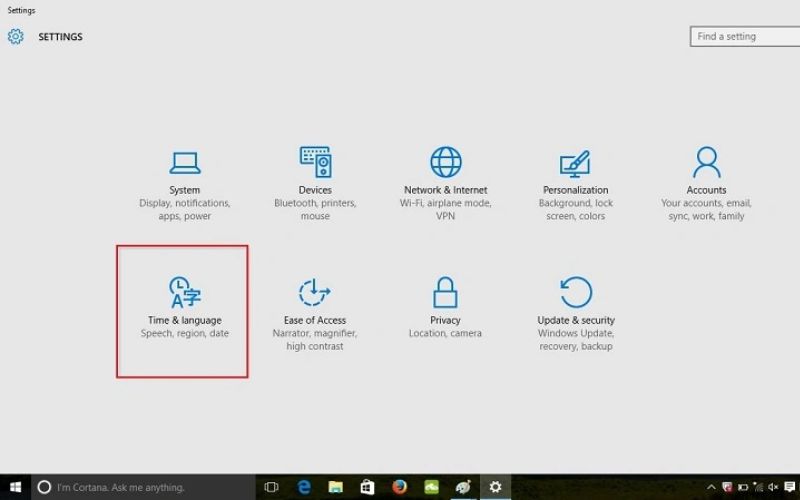Select the Settings gear taskbar icon
800x500 pixels.
[495, 487]
